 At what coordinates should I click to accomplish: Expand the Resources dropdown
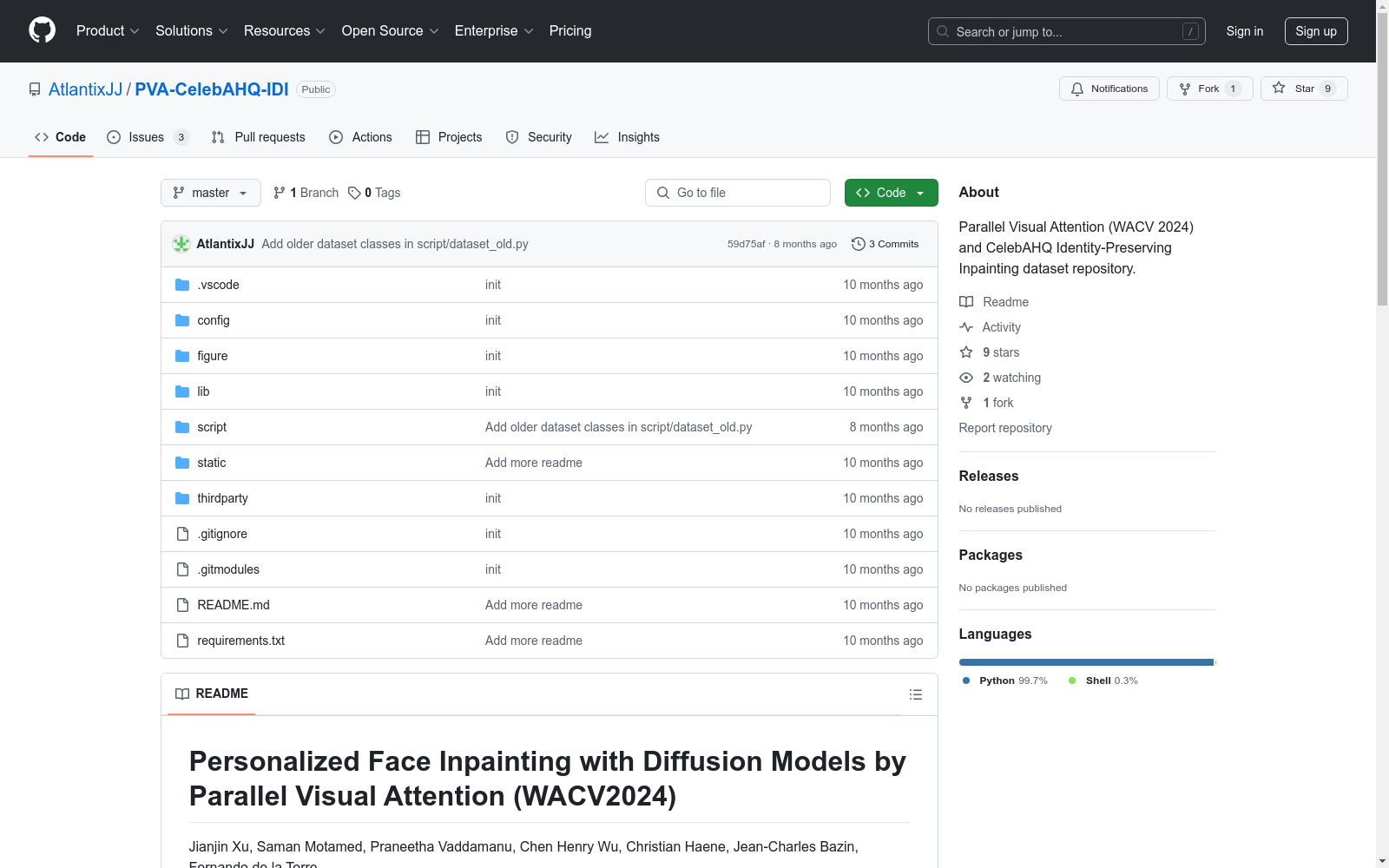(x=285, y=30)
